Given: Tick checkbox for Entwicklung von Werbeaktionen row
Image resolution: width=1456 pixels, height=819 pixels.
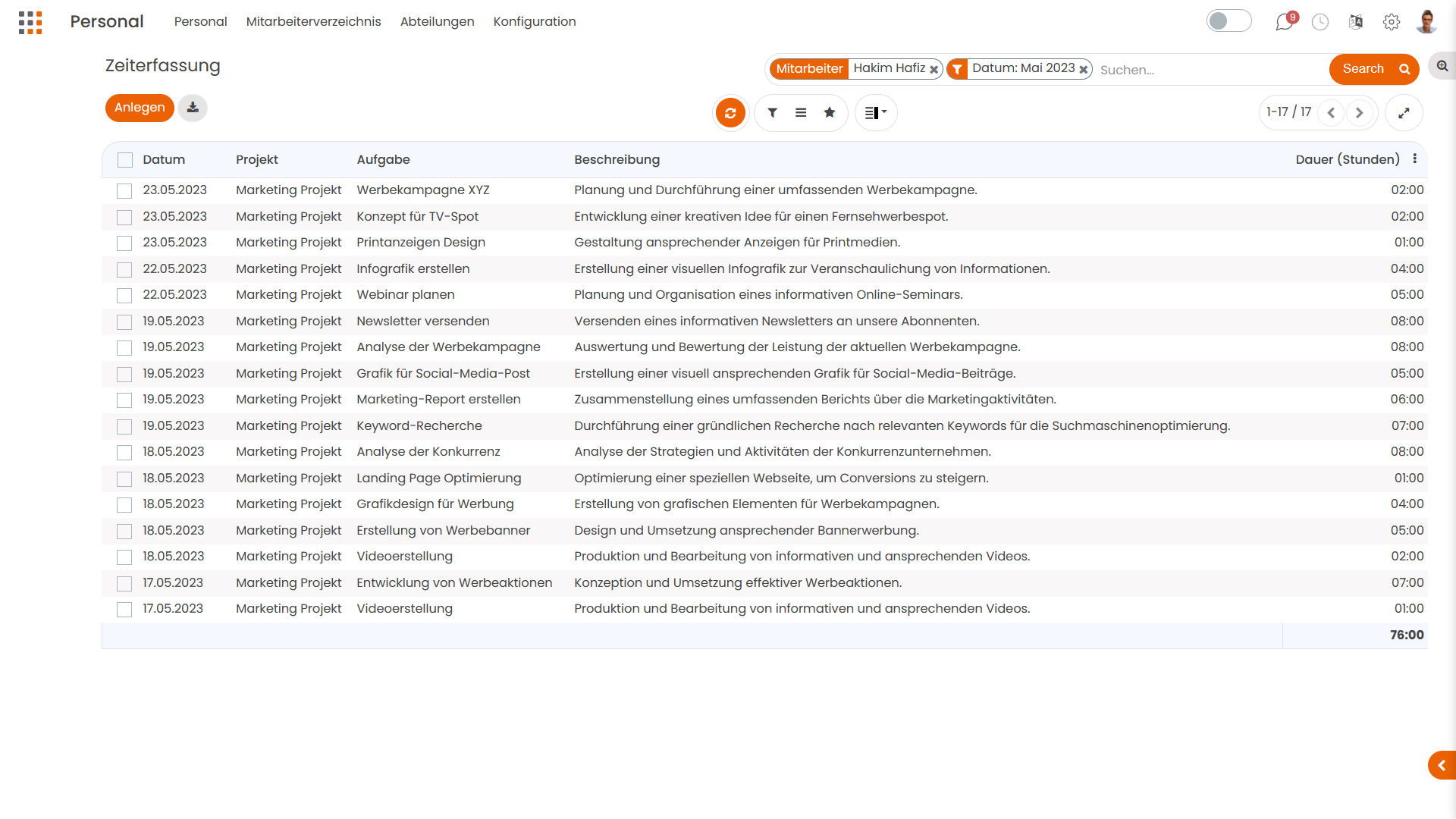Looking at the screenshot, I should pyautogui.click(x=124, y=584).
